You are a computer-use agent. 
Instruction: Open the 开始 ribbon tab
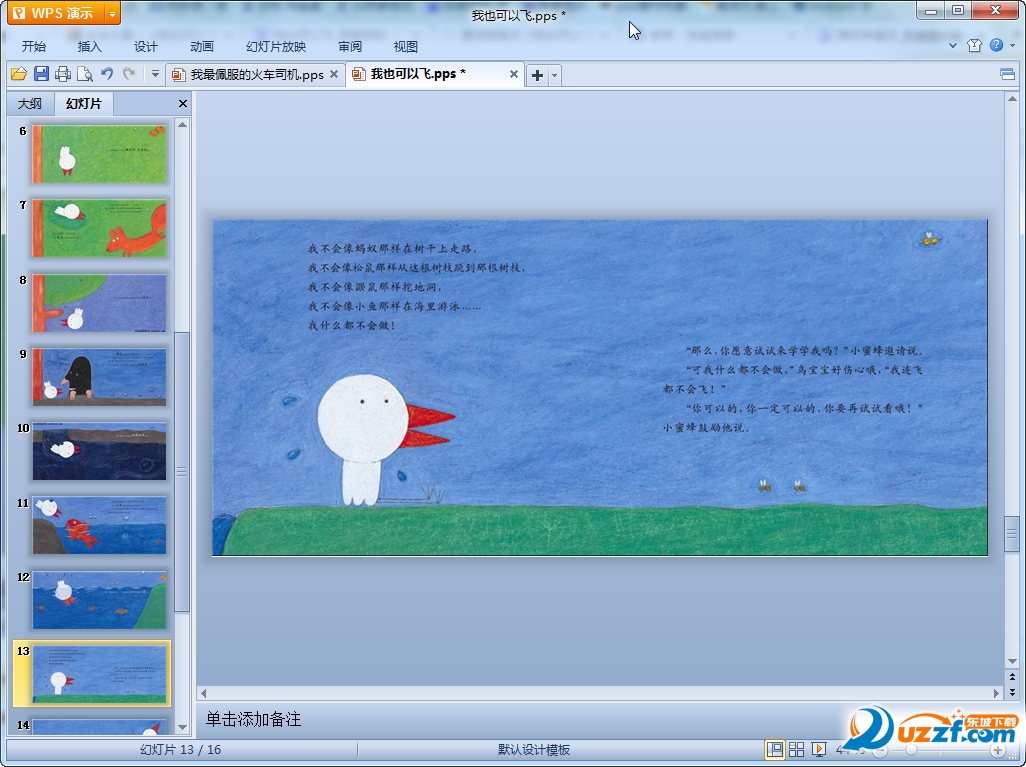33,46
